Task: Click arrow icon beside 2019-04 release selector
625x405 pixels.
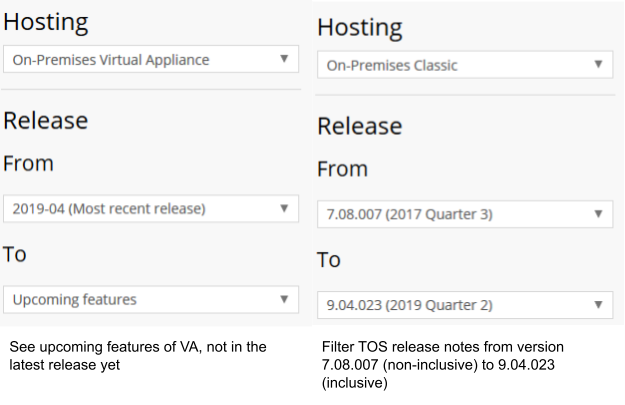Action: [284, 208]
